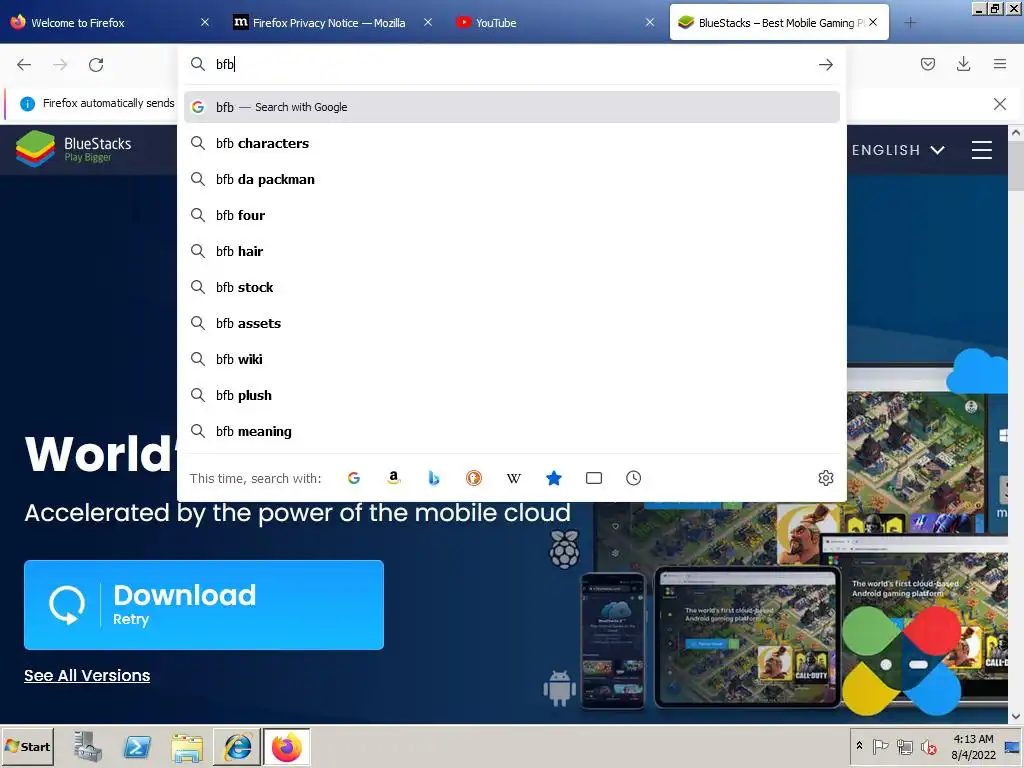Search this time with Bing icon
The image size is (1024, 768).
(434, 478)
